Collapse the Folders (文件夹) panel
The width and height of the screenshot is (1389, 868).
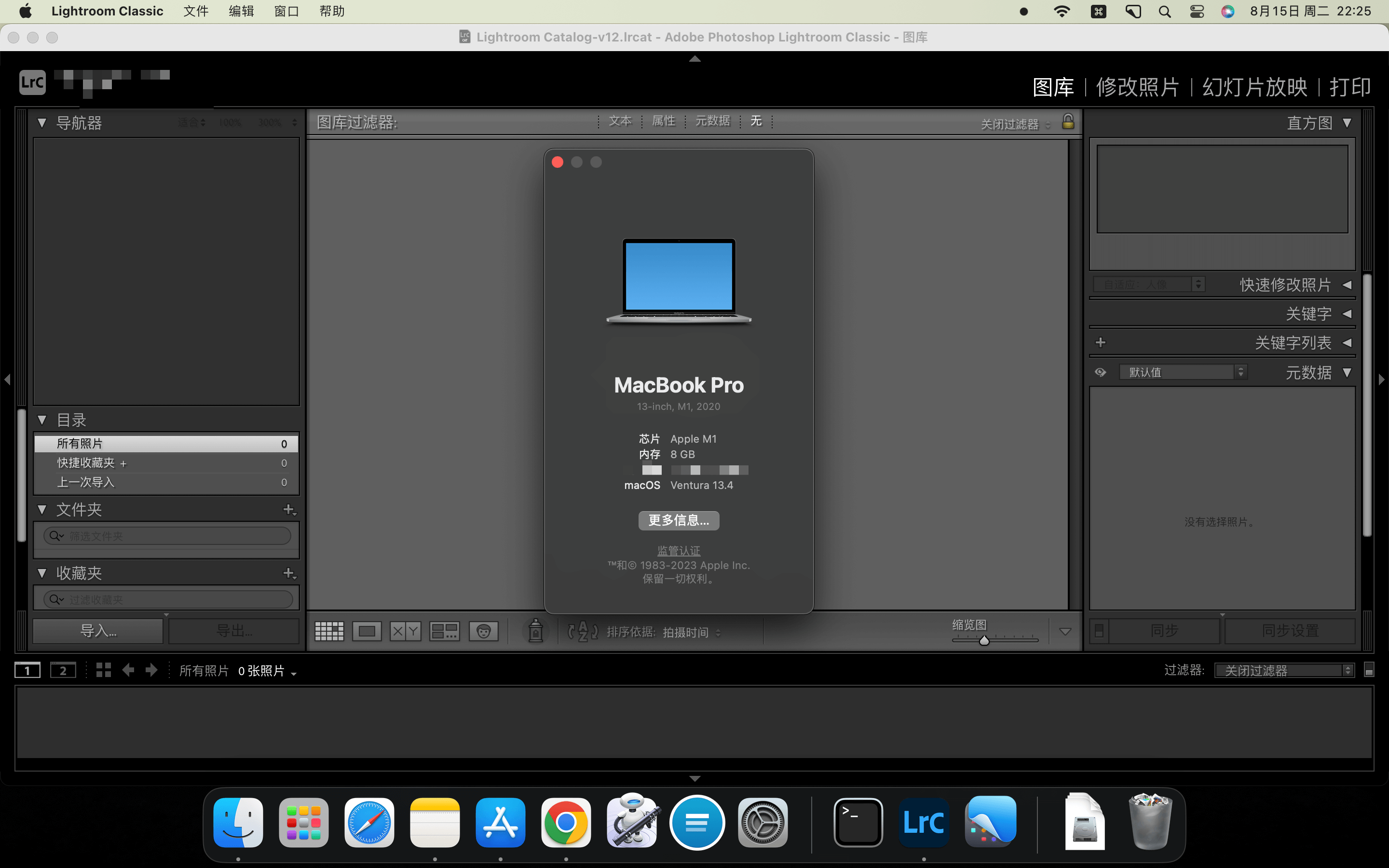[x=42, y=510]
